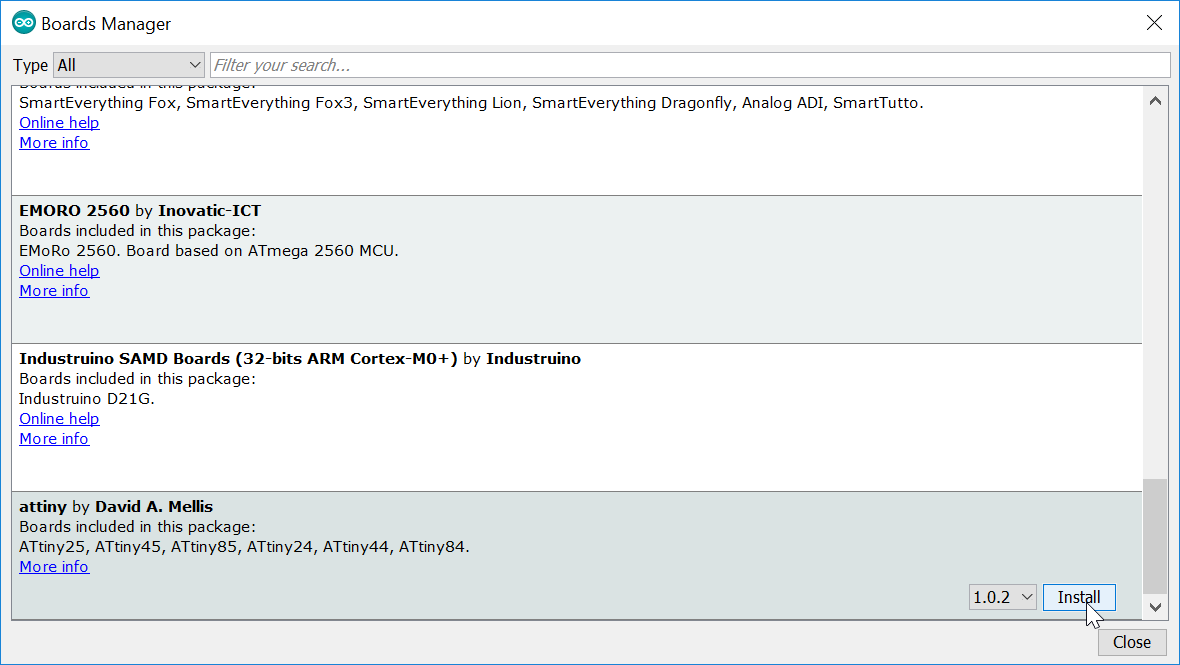
Task: Close the dialog with the X button
Action: [x=1154, y=23]
